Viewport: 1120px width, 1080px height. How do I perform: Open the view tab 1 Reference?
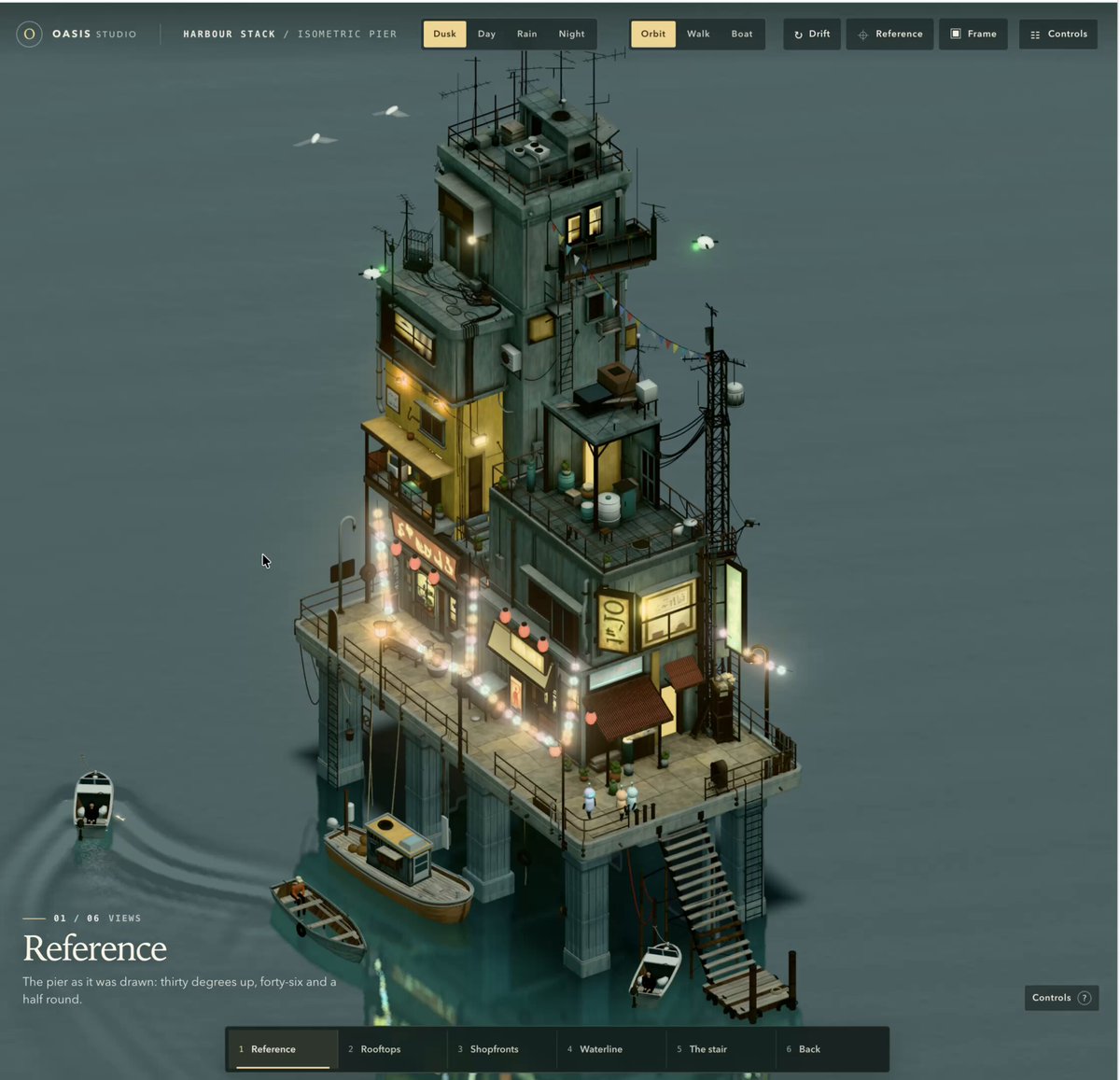click(x=282, y=1049)
